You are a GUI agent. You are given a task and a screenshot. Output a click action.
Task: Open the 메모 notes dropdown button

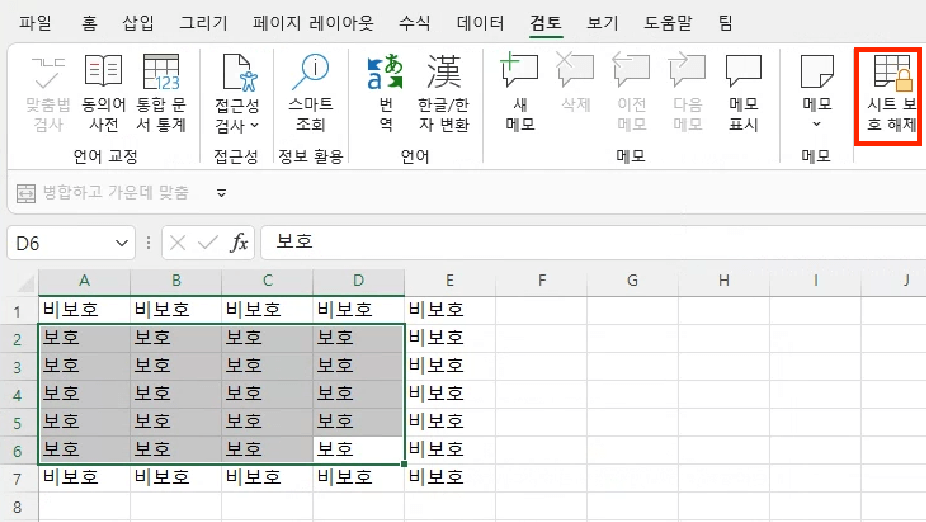pyautogui.click(x=817, y=93)
